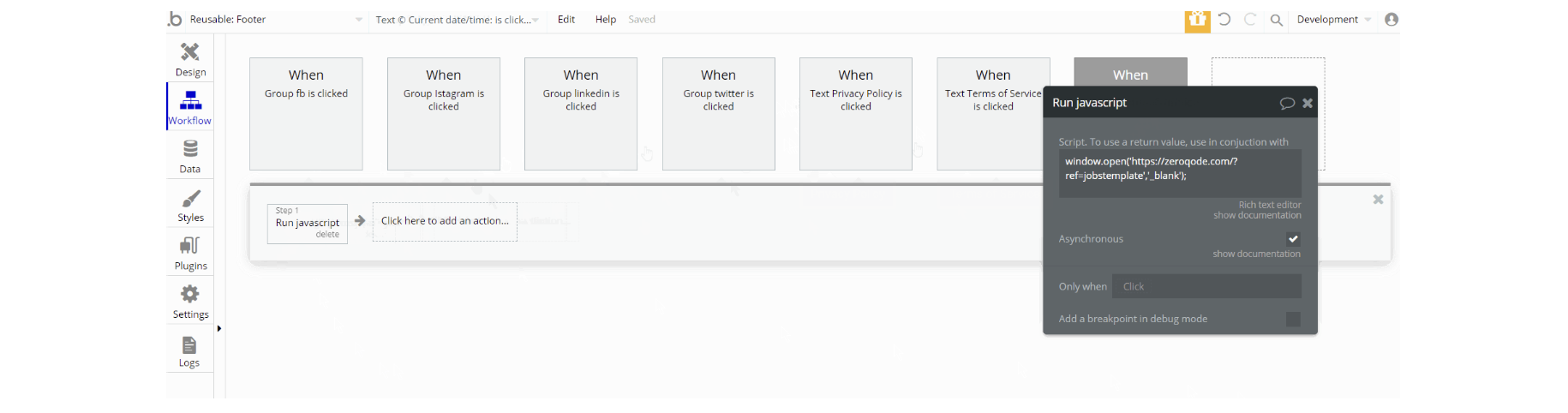Image resolution: width=1568 pixels, height=413 pixels.
Task: Click the undo arrow icon
Action: pos(1224,19)
